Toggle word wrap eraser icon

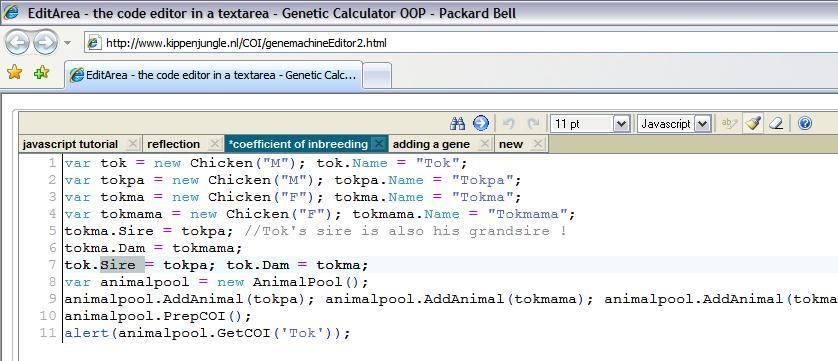[776, 124]
